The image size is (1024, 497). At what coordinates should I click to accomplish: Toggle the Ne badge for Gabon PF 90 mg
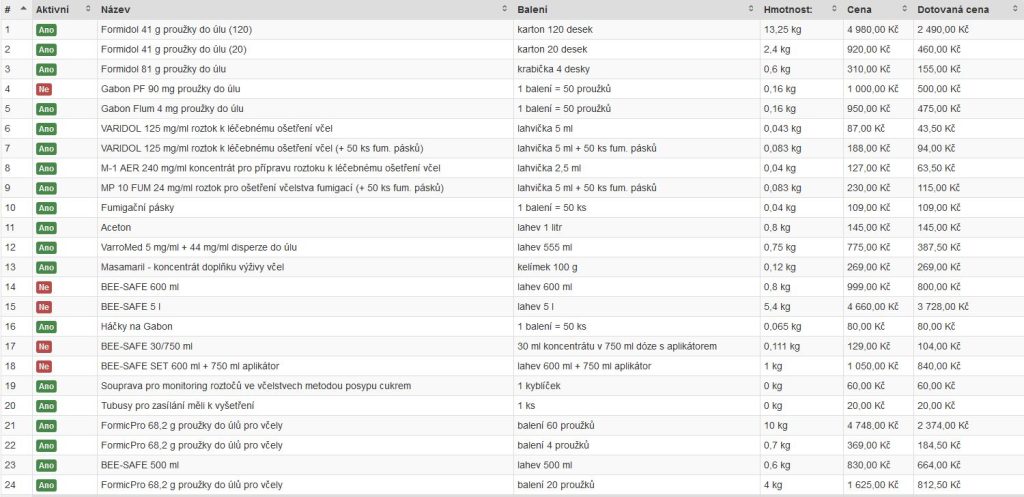44,89
